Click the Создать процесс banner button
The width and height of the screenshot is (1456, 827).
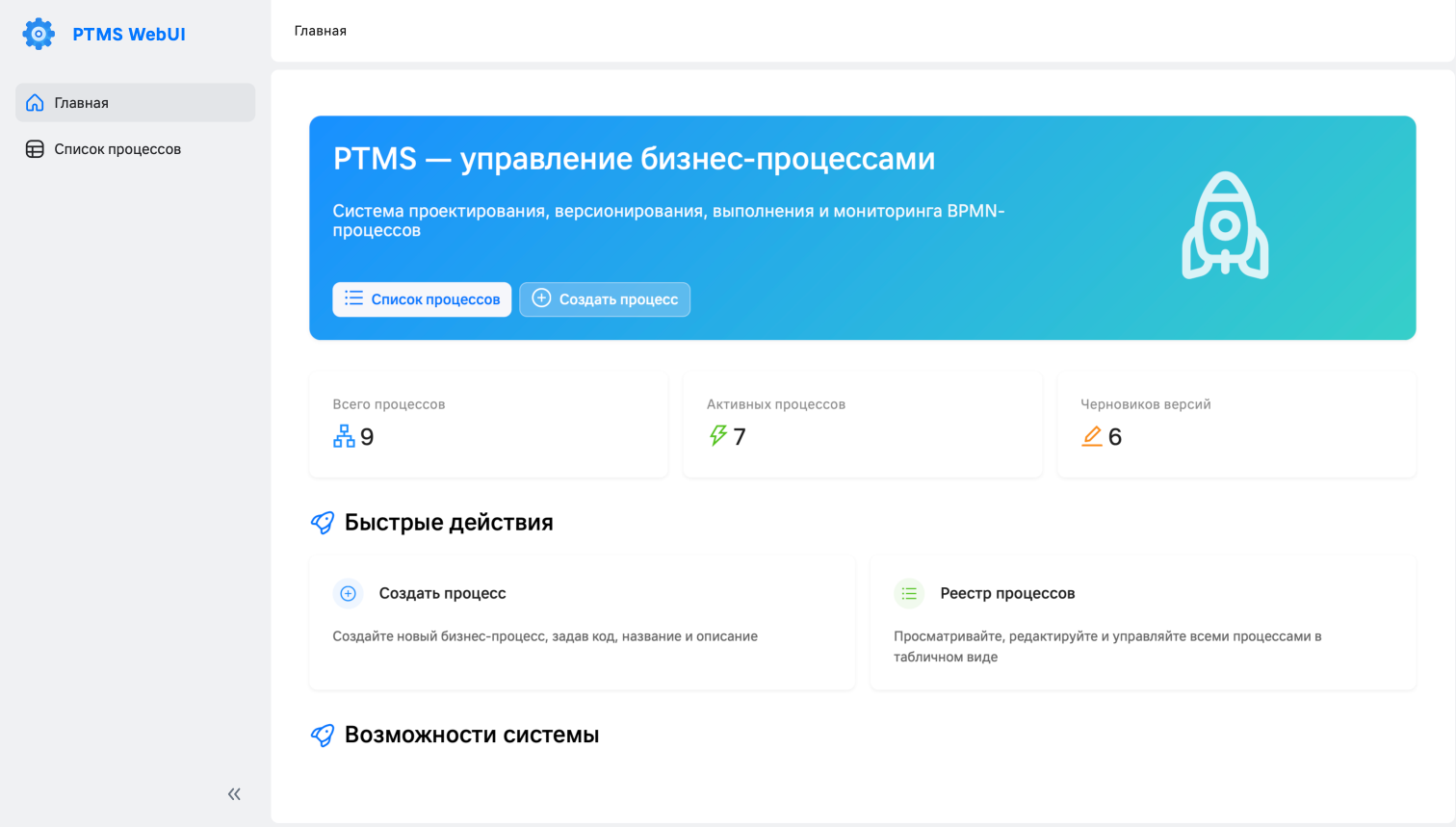(605, 299)
